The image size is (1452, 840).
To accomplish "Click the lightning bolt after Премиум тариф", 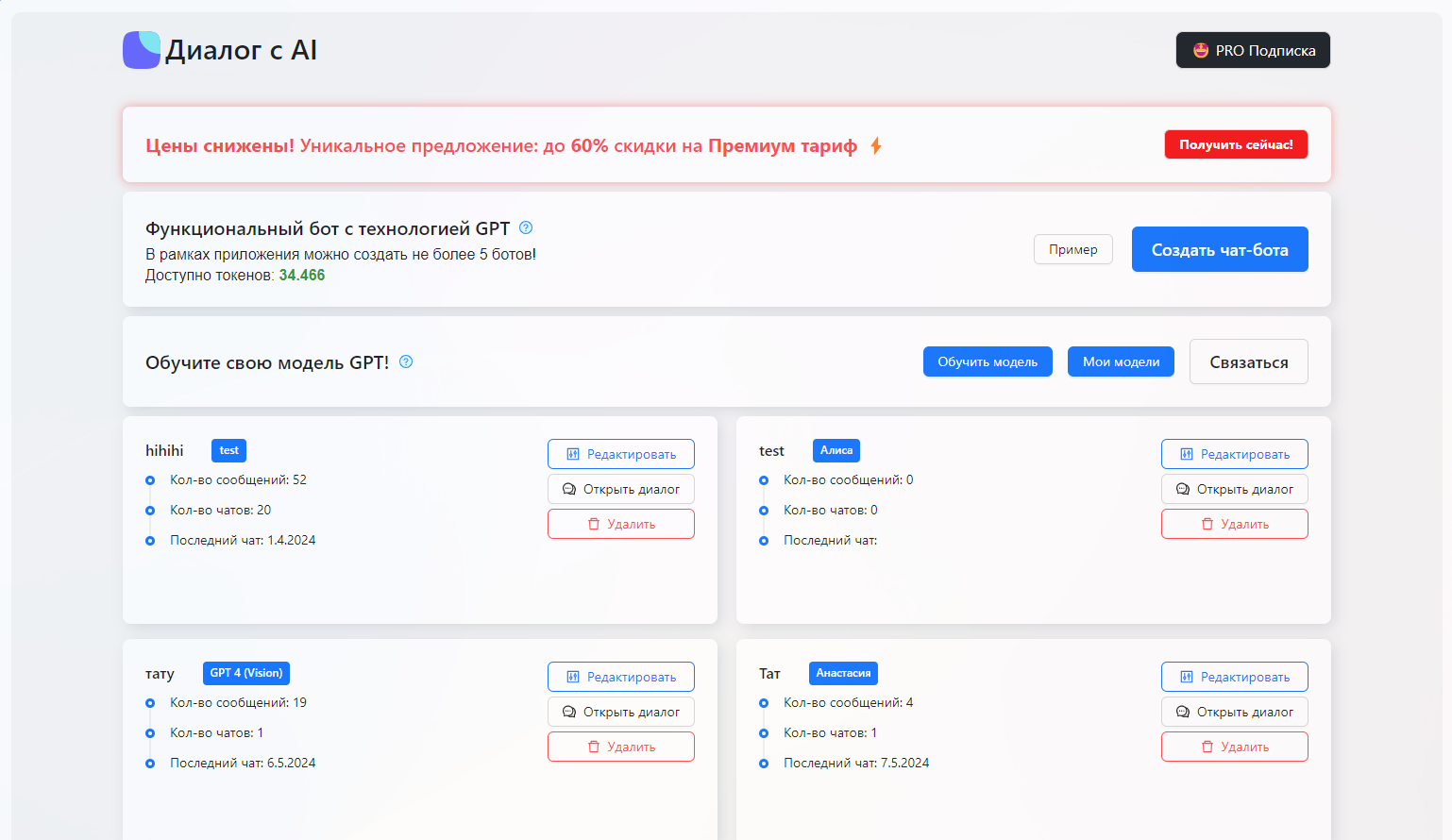I will pyautogui.click(x=876, y=145).
